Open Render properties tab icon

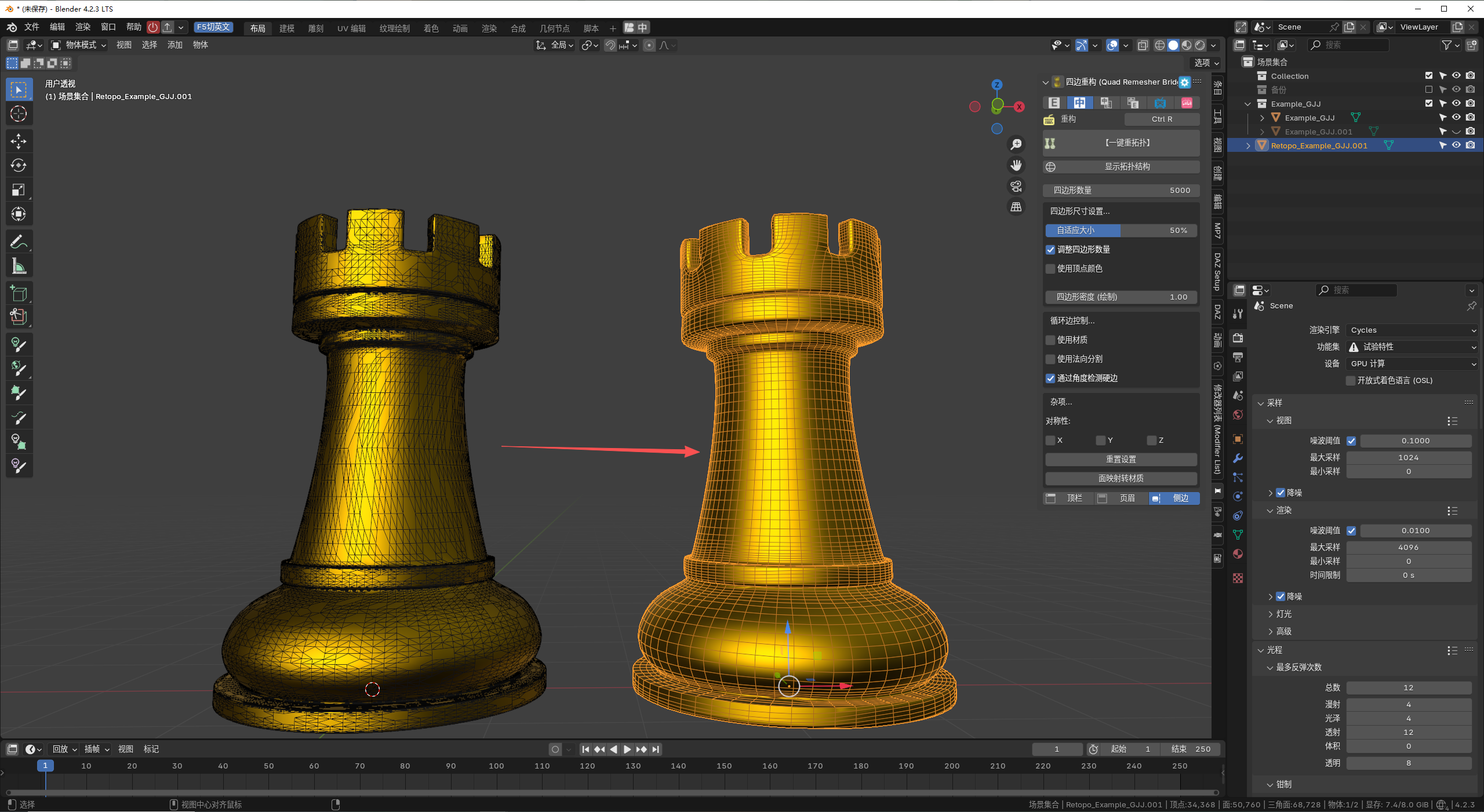(x=1238, y=338)
